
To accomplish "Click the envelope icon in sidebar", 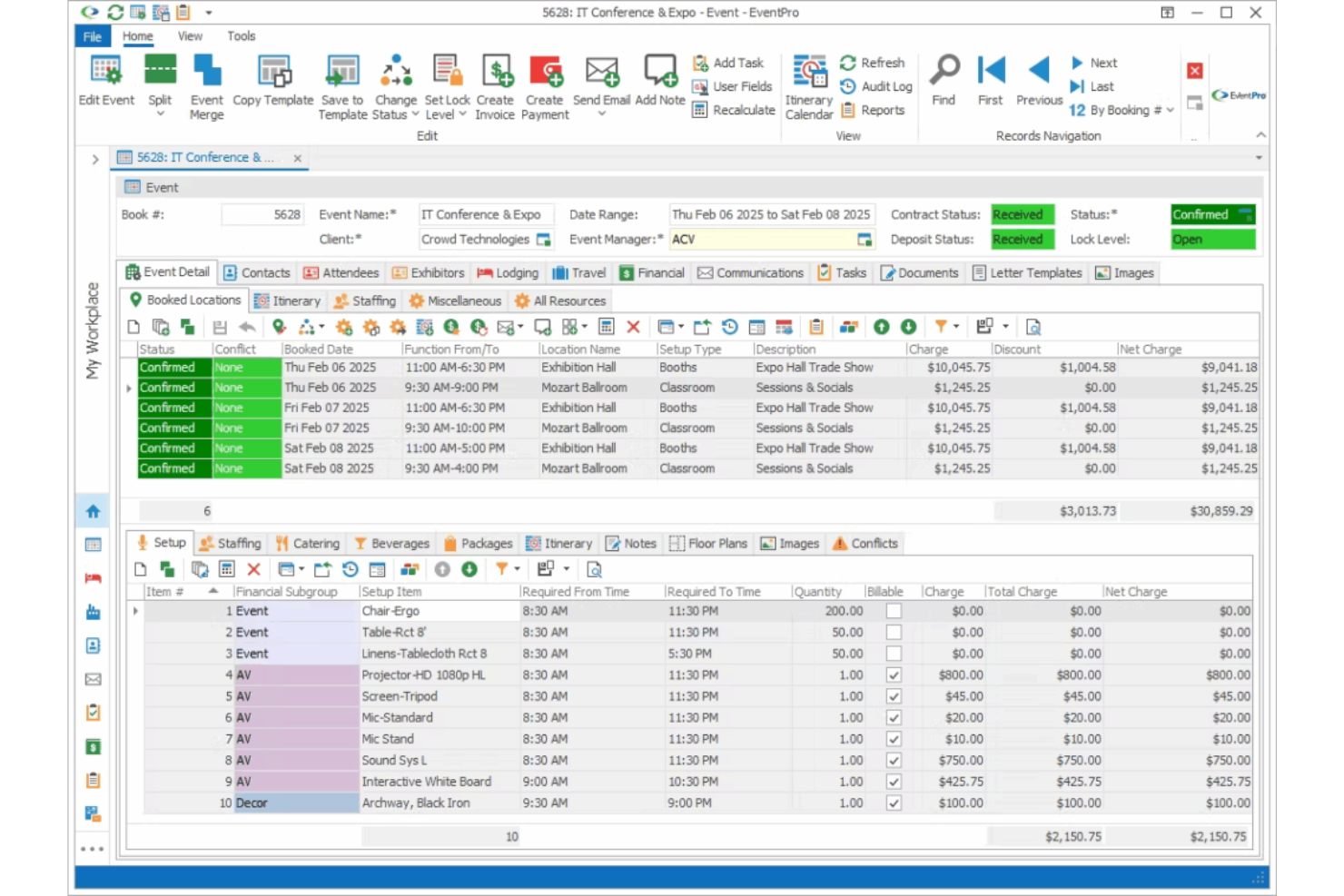I will click(93, 679).
